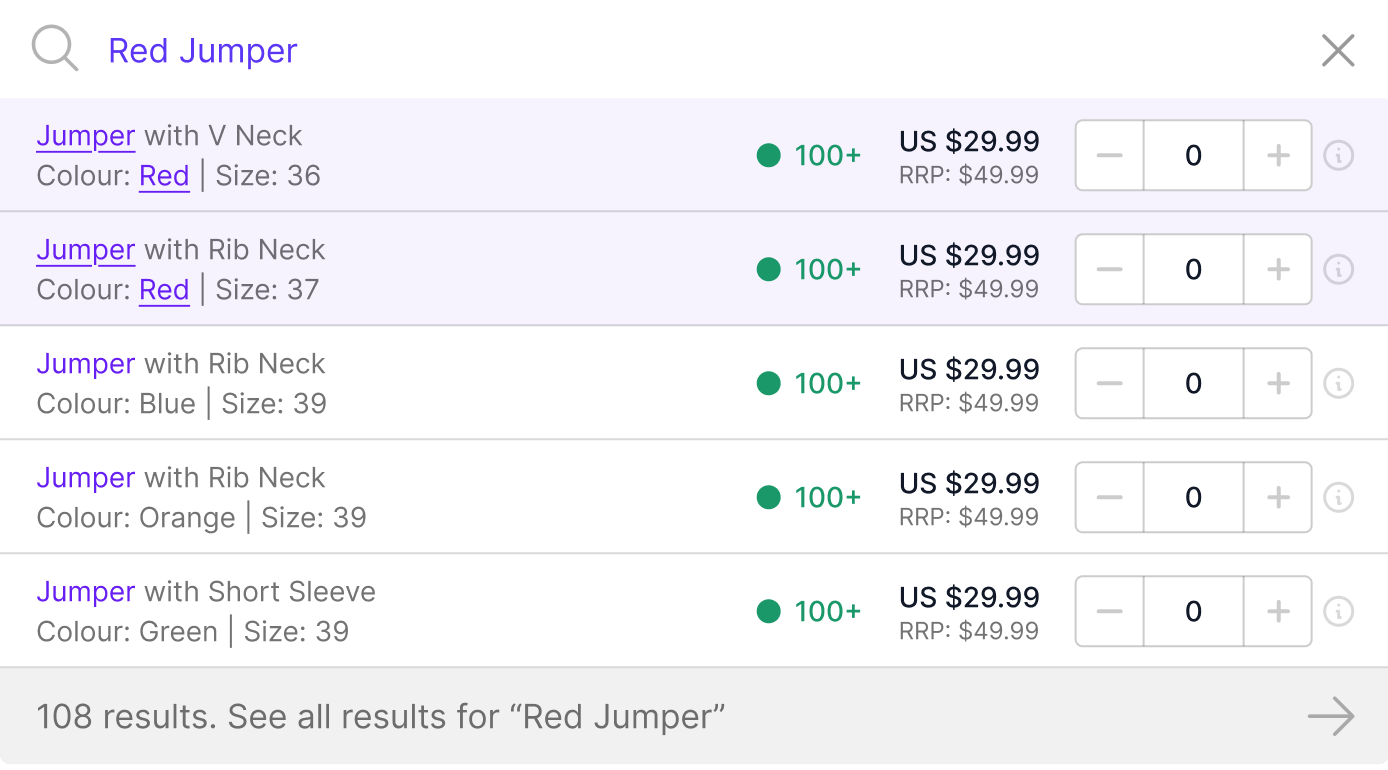
Task: Increase quantity of the Blue jumper
Action: click(x=1278, y=384)
